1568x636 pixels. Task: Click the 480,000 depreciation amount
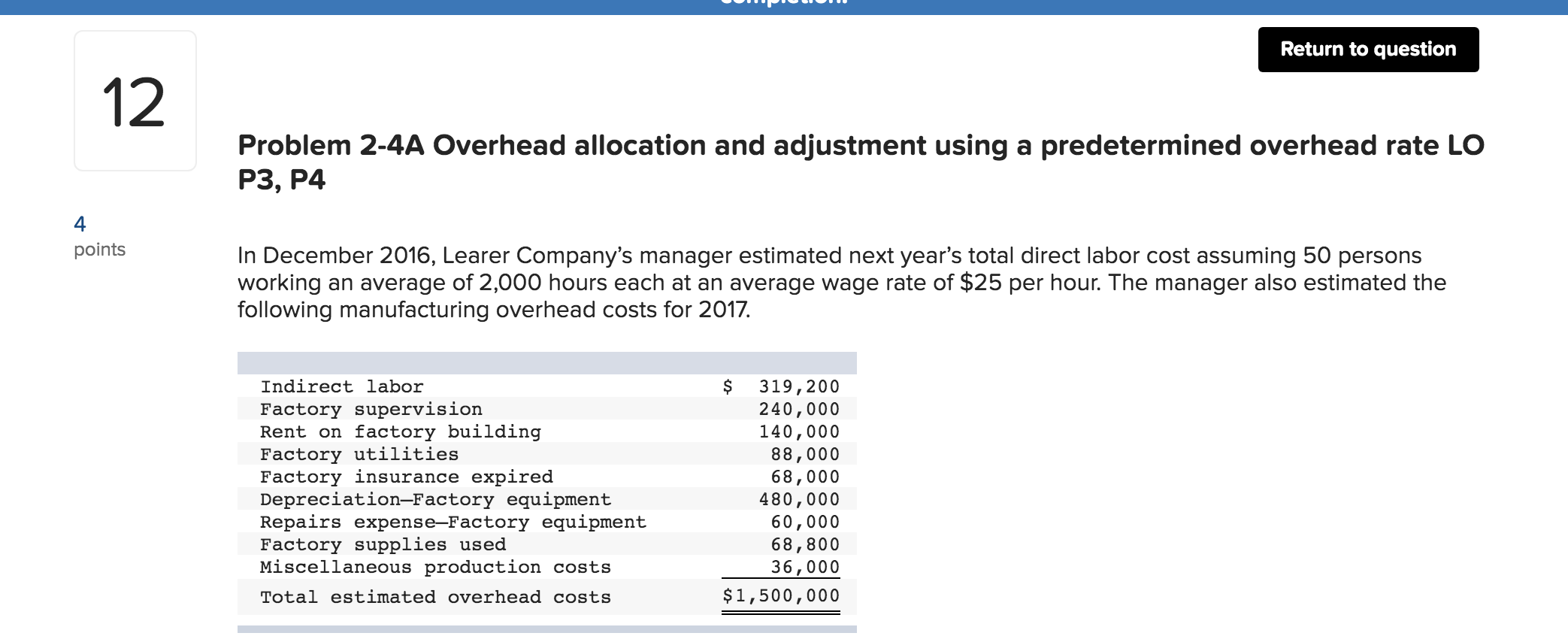[800, 499]
